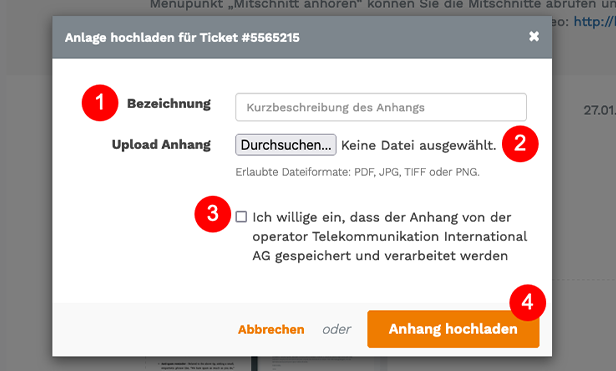Click the 'Erlaubte Dateiformate' hint text
The height and width of the screenshot is (371, 616).
pyautogui.click(x=357, y=172)
